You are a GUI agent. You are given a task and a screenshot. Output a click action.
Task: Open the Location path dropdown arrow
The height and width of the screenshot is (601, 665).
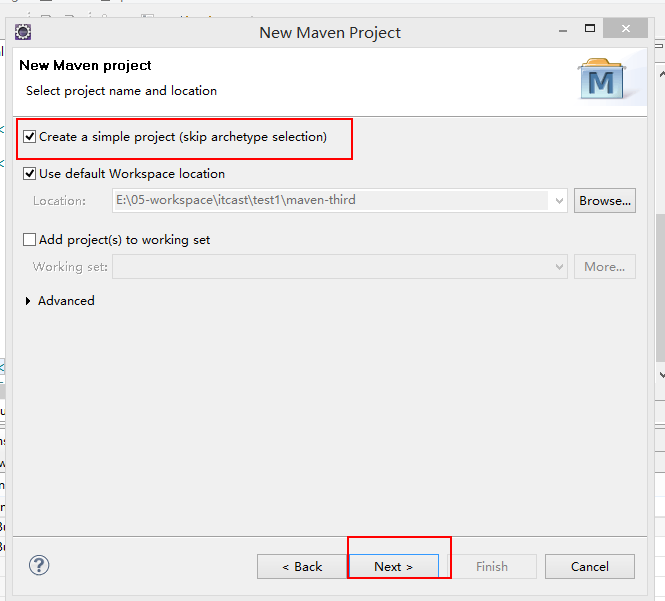point(558,201)
